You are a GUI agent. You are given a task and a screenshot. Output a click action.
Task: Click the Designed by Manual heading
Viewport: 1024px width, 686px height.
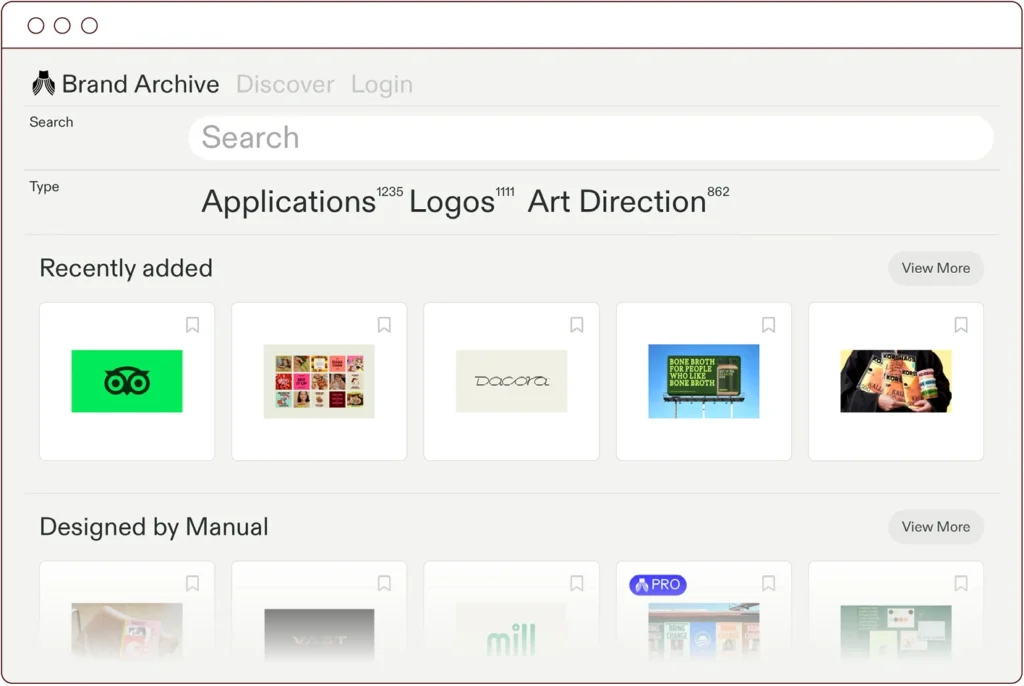[154, 527]
